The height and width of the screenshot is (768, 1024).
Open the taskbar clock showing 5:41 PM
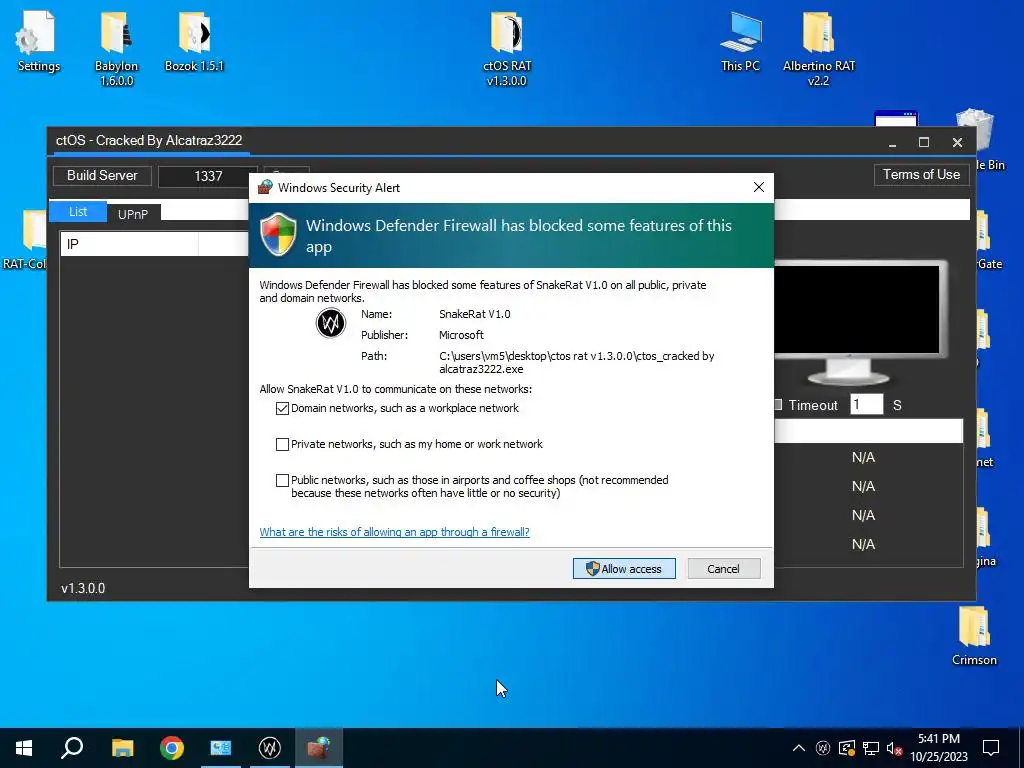[x=938, y=748]
